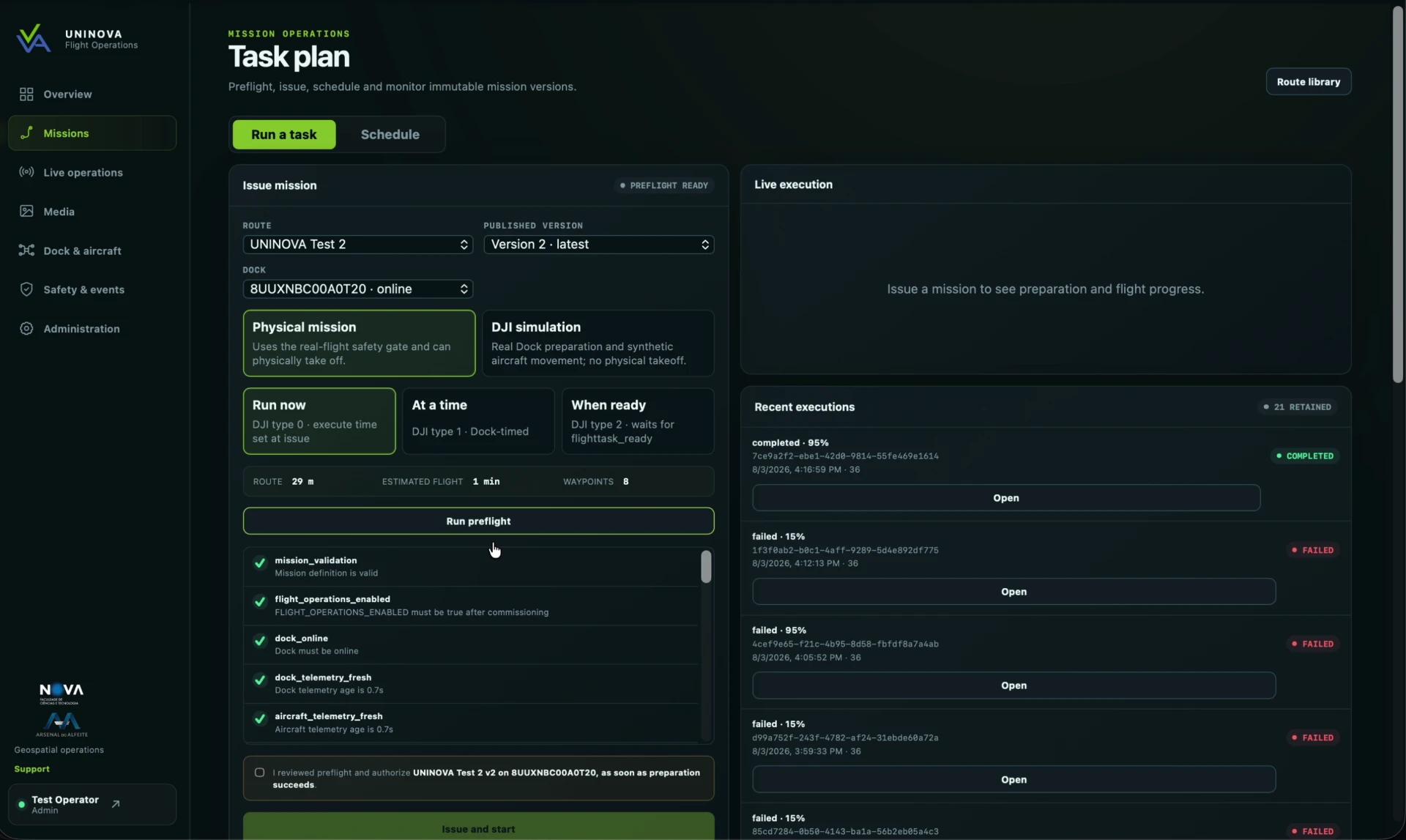Click the FAILED badge for 1f3f0ab2 execution
Screen dimensions: 1406x840
[1312, 550]
